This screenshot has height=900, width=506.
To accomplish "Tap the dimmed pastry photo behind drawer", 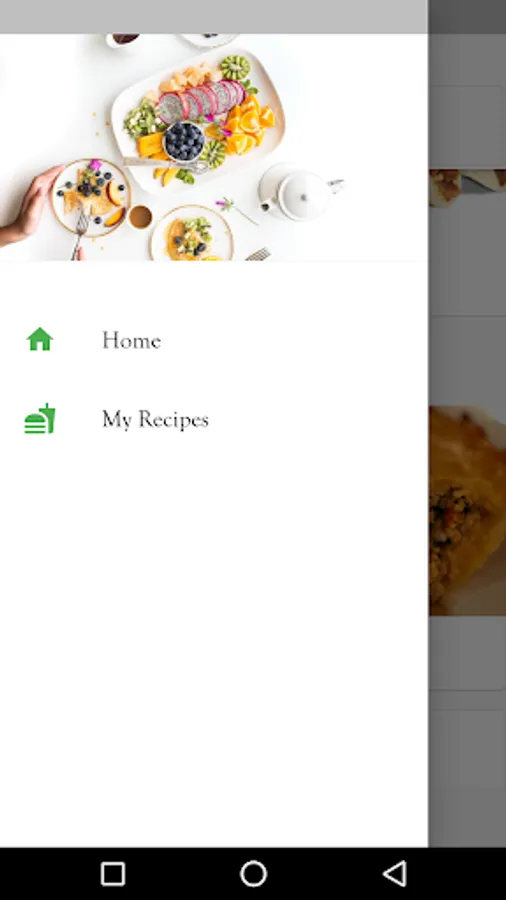I will click(x=467, y=510).
